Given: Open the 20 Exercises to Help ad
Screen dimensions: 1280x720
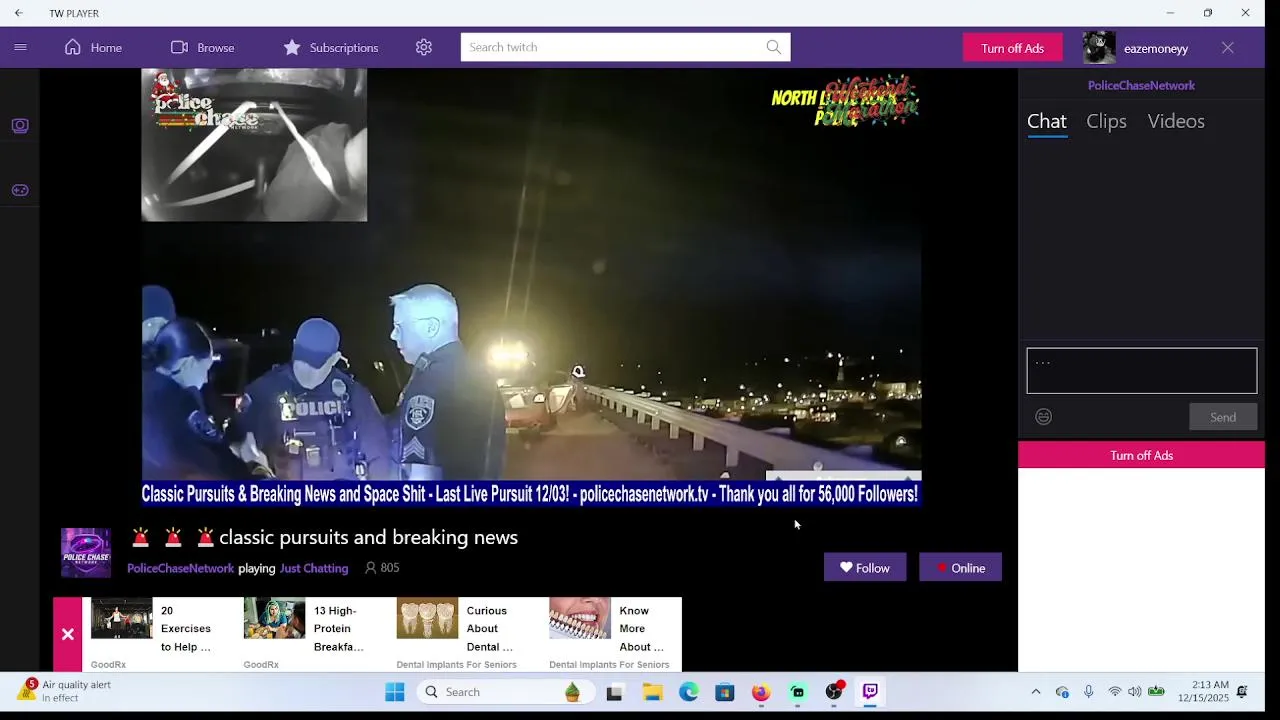Looking at the screenshot, I should coord(157,634).
